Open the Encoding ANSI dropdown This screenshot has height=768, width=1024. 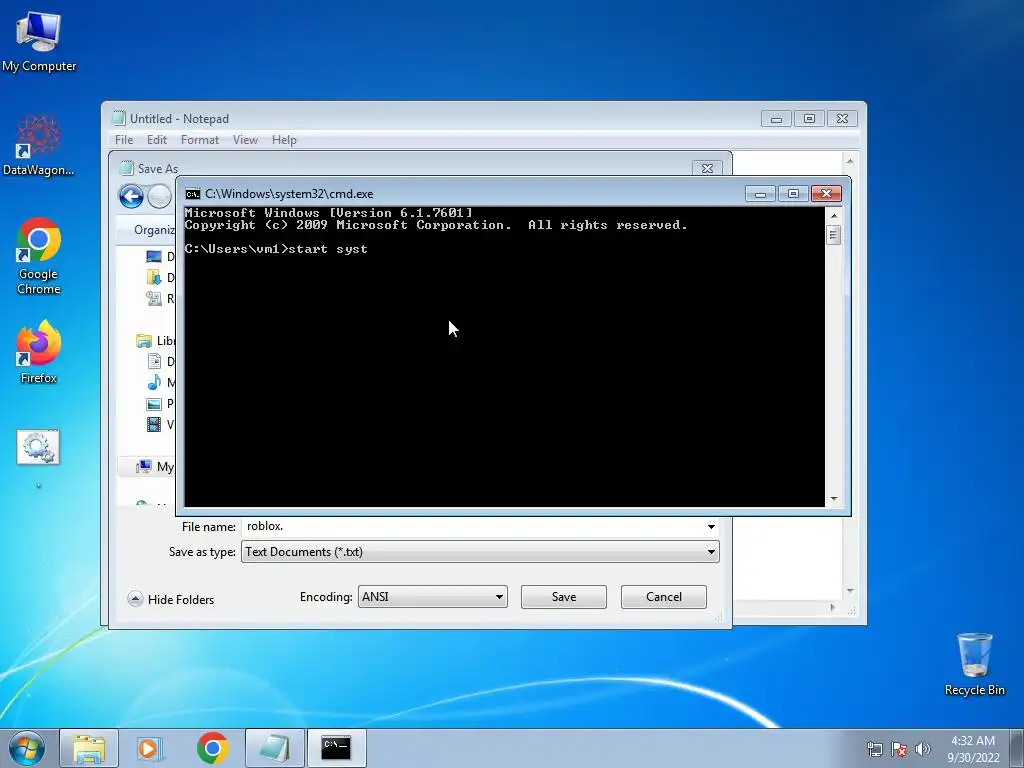click(x=432, y=597)
